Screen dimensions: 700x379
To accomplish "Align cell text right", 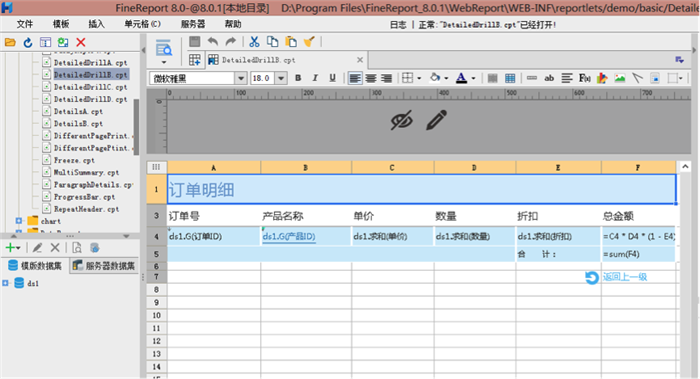I will 387,78.
